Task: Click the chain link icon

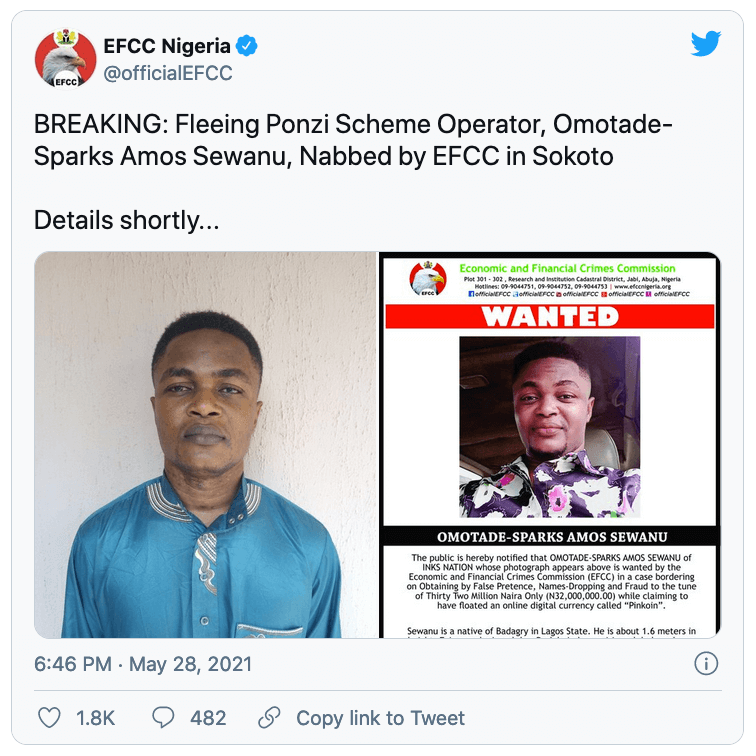Action: coord(269,717)
